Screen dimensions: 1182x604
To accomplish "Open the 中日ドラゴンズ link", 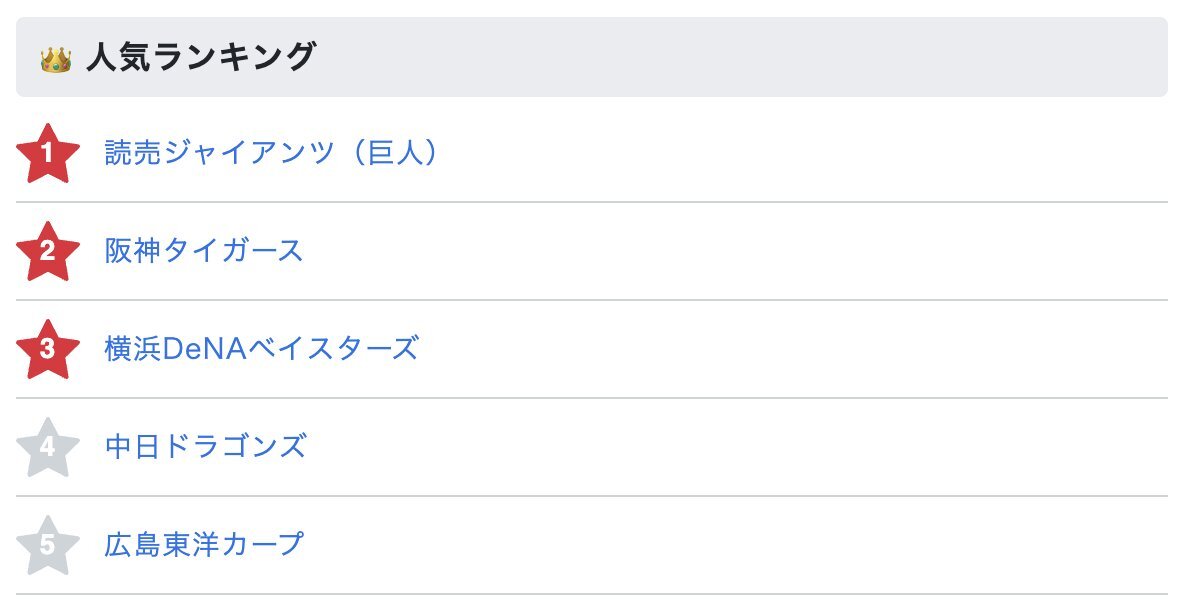I will [x=206, y=446].
